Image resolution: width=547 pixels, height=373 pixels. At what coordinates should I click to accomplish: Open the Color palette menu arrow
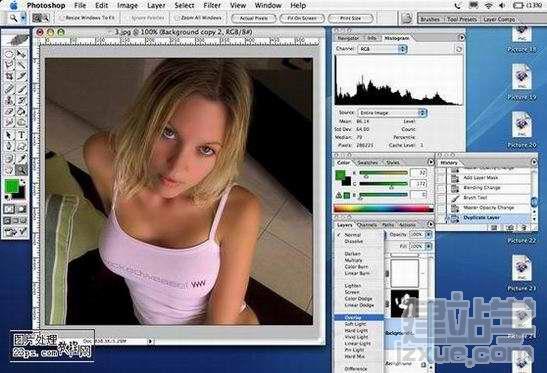(430, 162)
